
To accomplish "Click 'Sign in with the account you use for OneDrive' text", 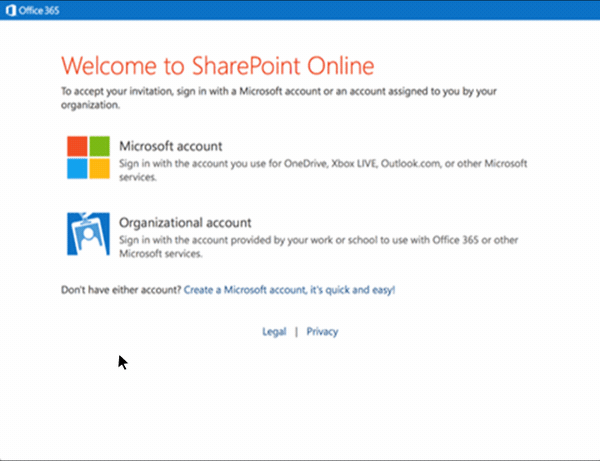I will click(x=323, y=170).
